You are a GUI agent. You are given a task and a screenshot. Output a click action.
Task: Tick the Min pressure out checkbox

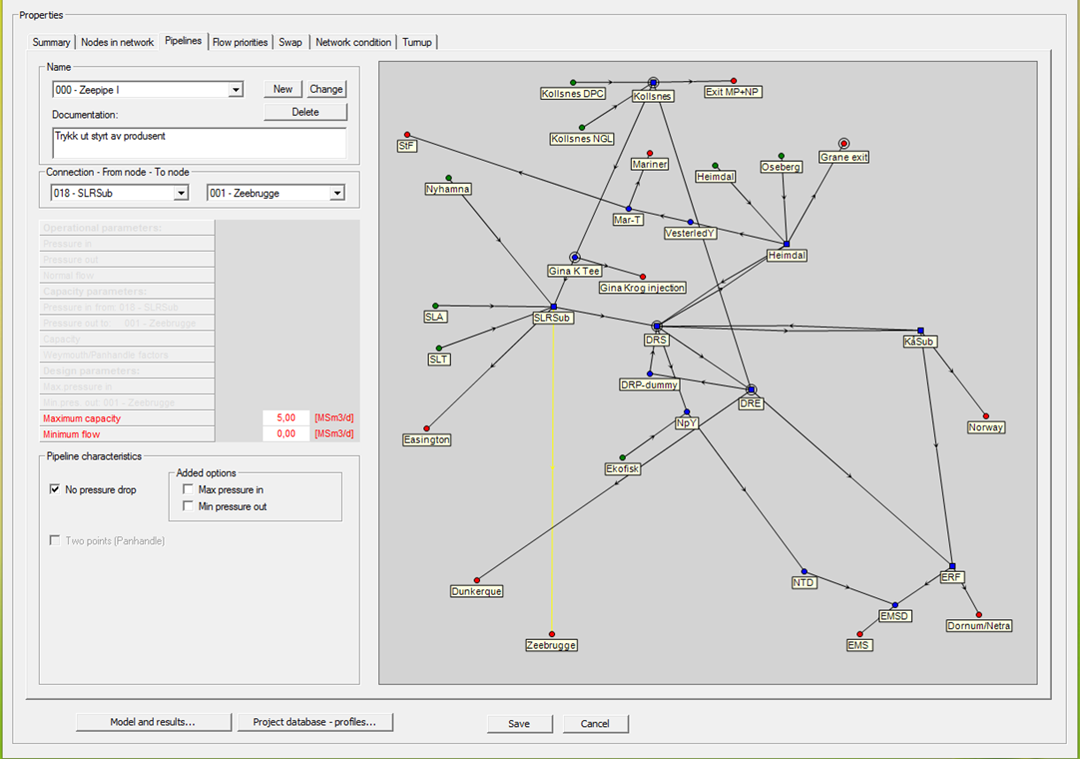point(188,507)
